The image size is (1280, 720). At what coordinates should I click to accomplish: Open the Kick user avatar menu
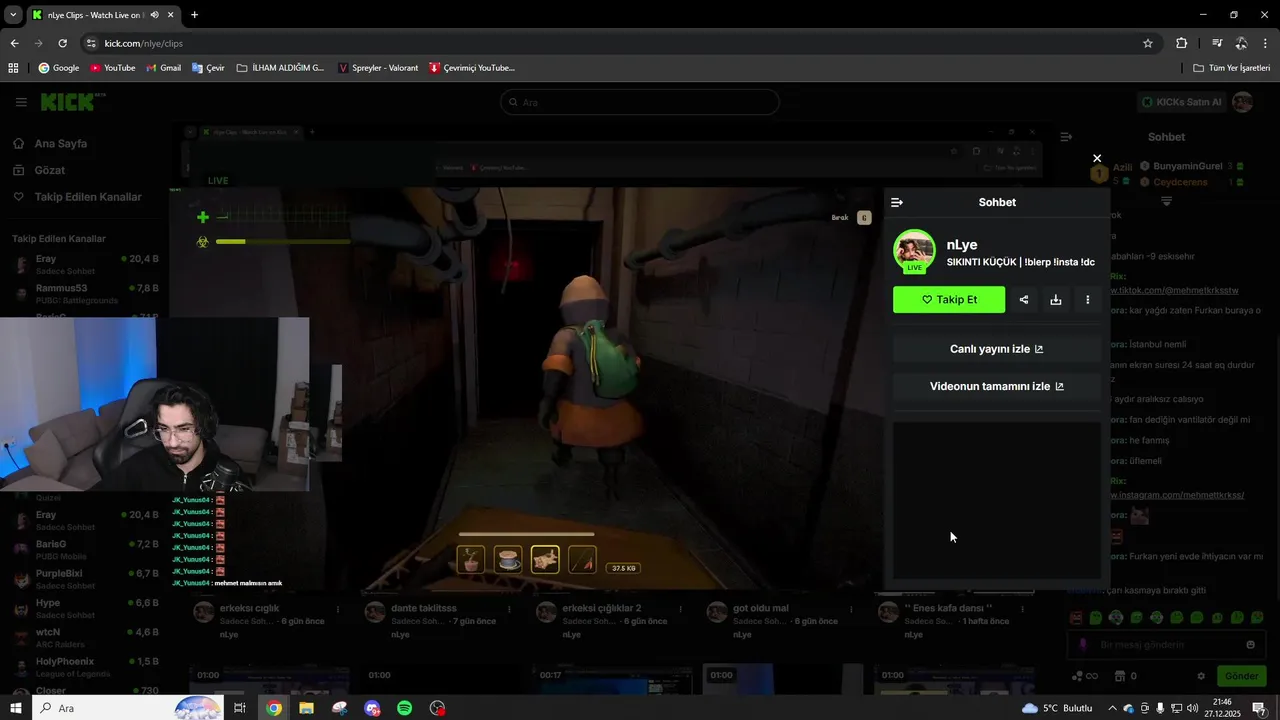tap(1243, 102)
